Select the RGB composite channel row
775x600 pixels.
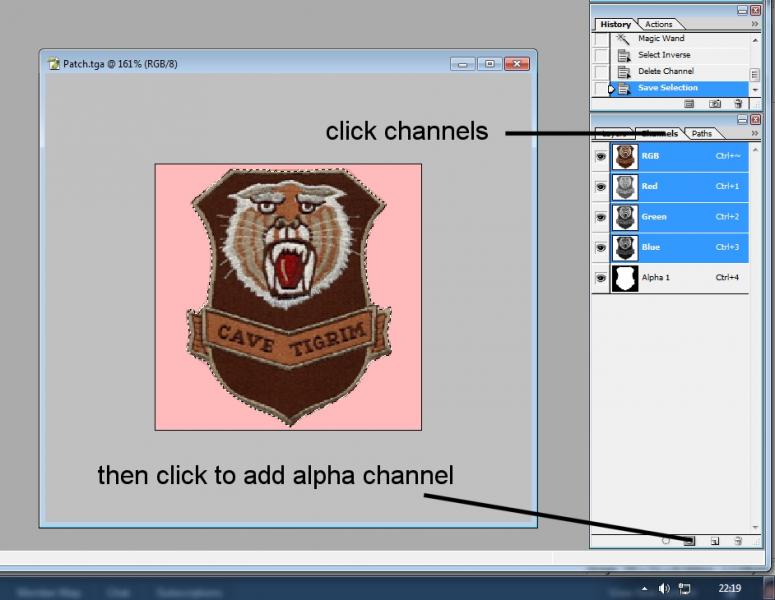[x=680, y=157]
